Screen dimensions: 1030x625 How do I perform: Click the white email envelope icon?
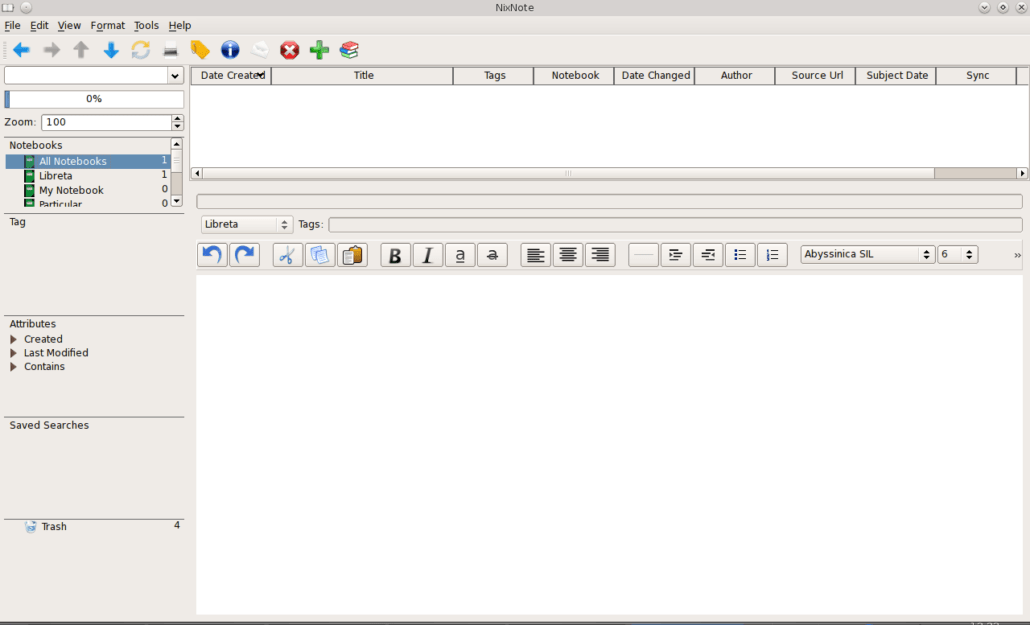point(259,50)
